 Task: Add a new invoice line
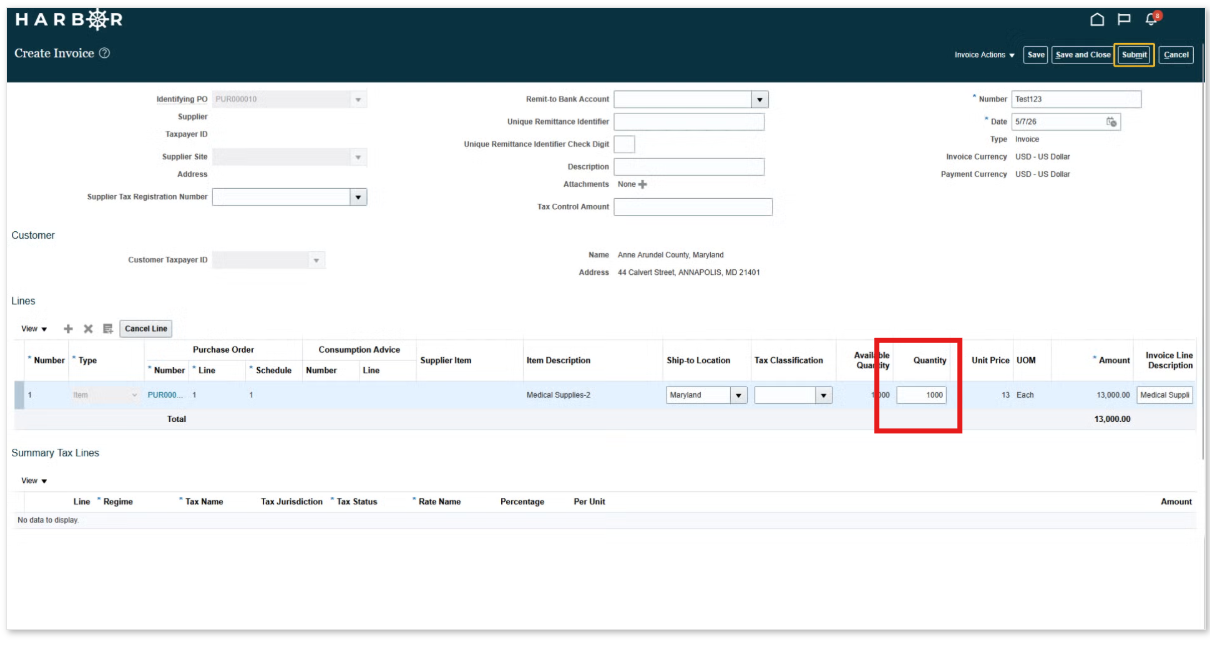tap(68, 328)
